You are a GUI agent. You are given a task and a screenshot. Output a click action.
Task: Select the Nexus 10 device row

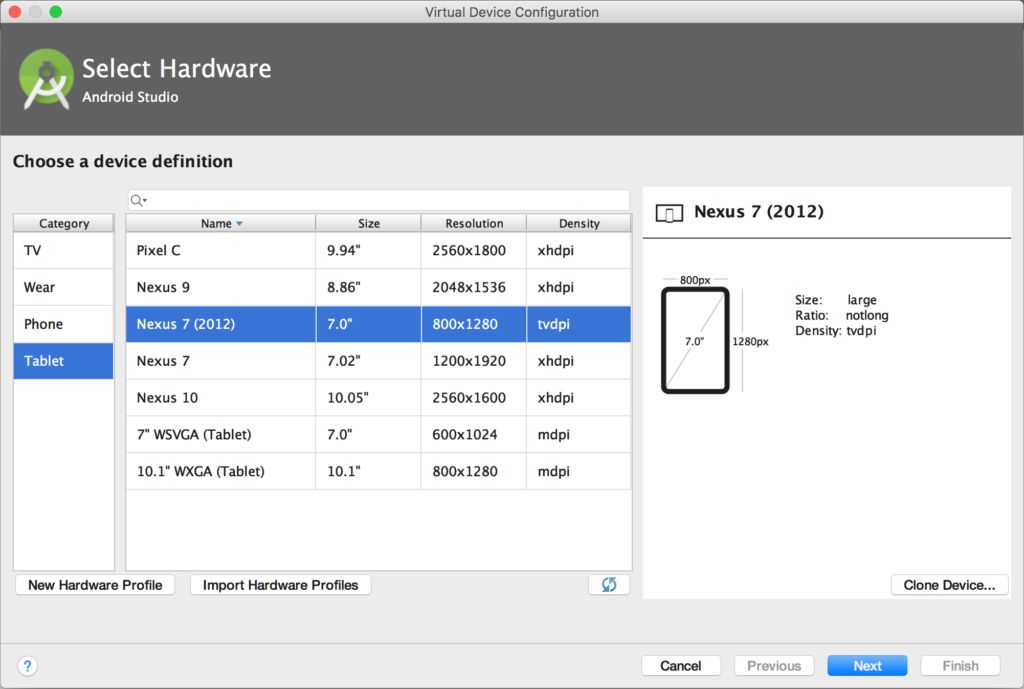tap(379, 398)
